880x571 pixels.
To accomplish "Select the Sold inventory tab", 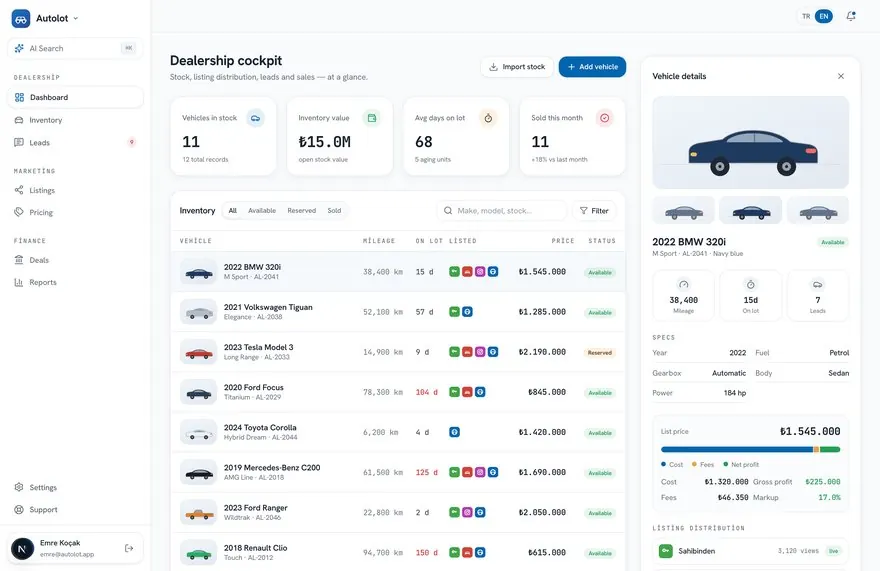I will click(x=334, y=211).
